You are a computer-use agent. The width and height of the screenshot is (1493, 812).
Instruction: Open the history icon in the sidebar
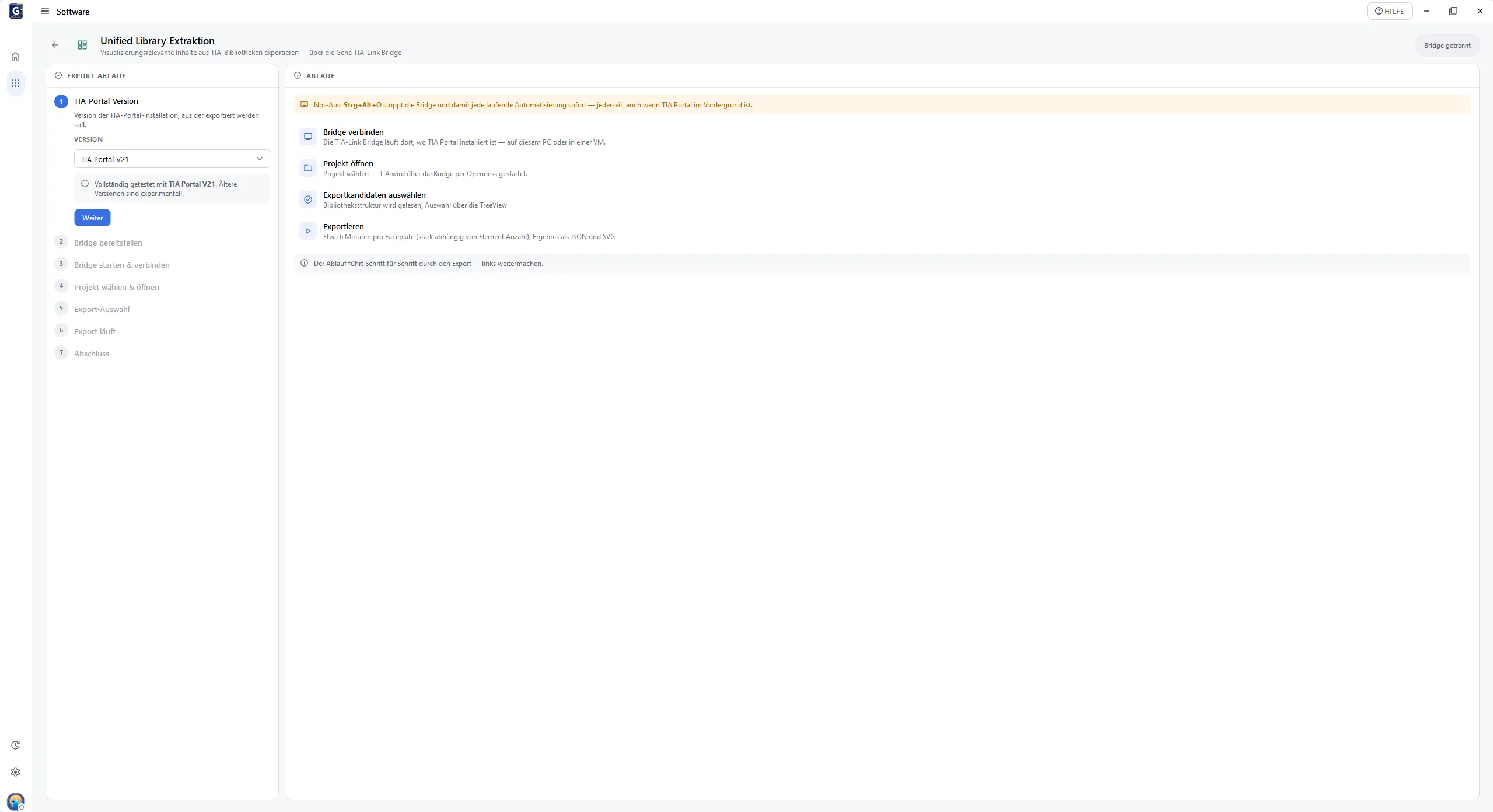[16, 745]
